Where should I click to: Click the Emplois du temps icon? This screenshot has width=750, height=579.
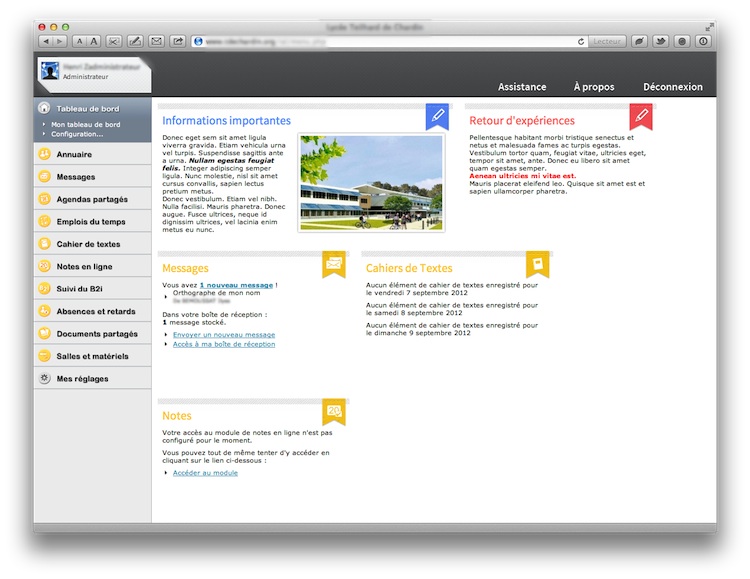click(44, 221)
